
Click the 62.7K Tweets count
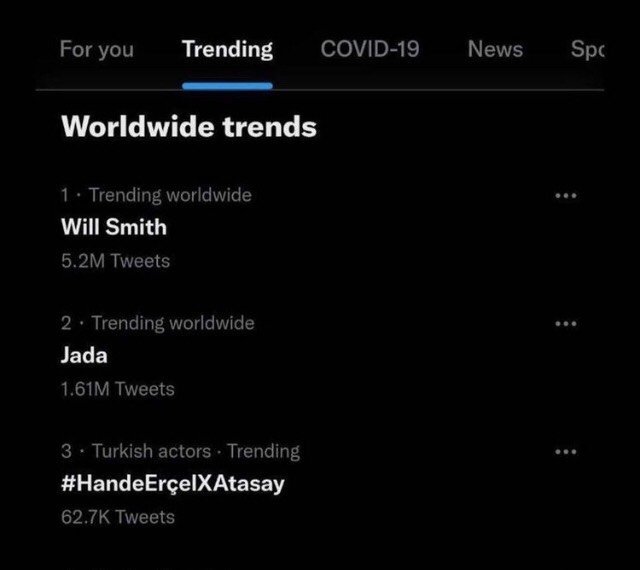tap(118, 517)
